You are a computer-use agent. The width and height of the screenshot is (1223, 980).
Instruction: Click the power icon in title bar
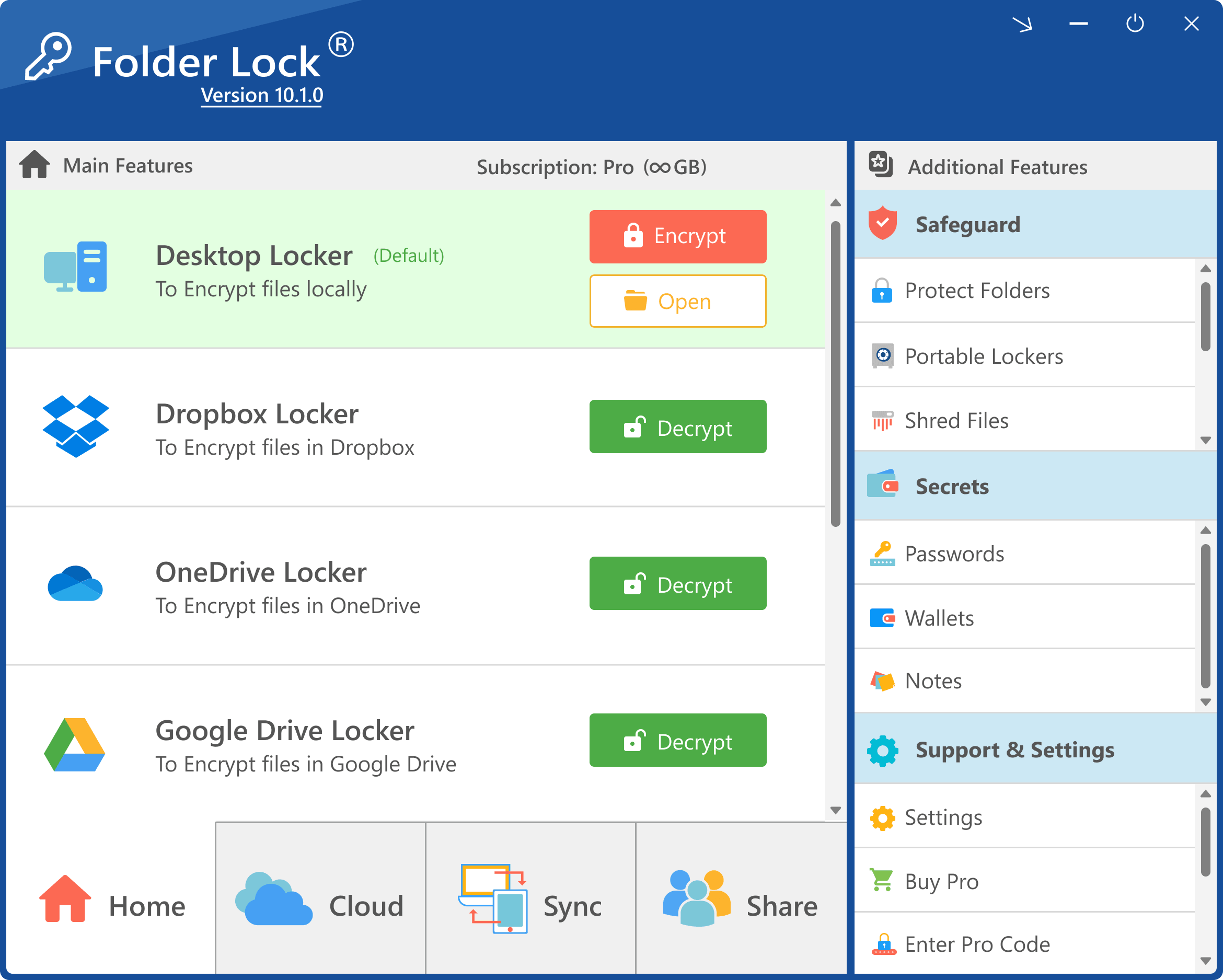point(1135,23)
